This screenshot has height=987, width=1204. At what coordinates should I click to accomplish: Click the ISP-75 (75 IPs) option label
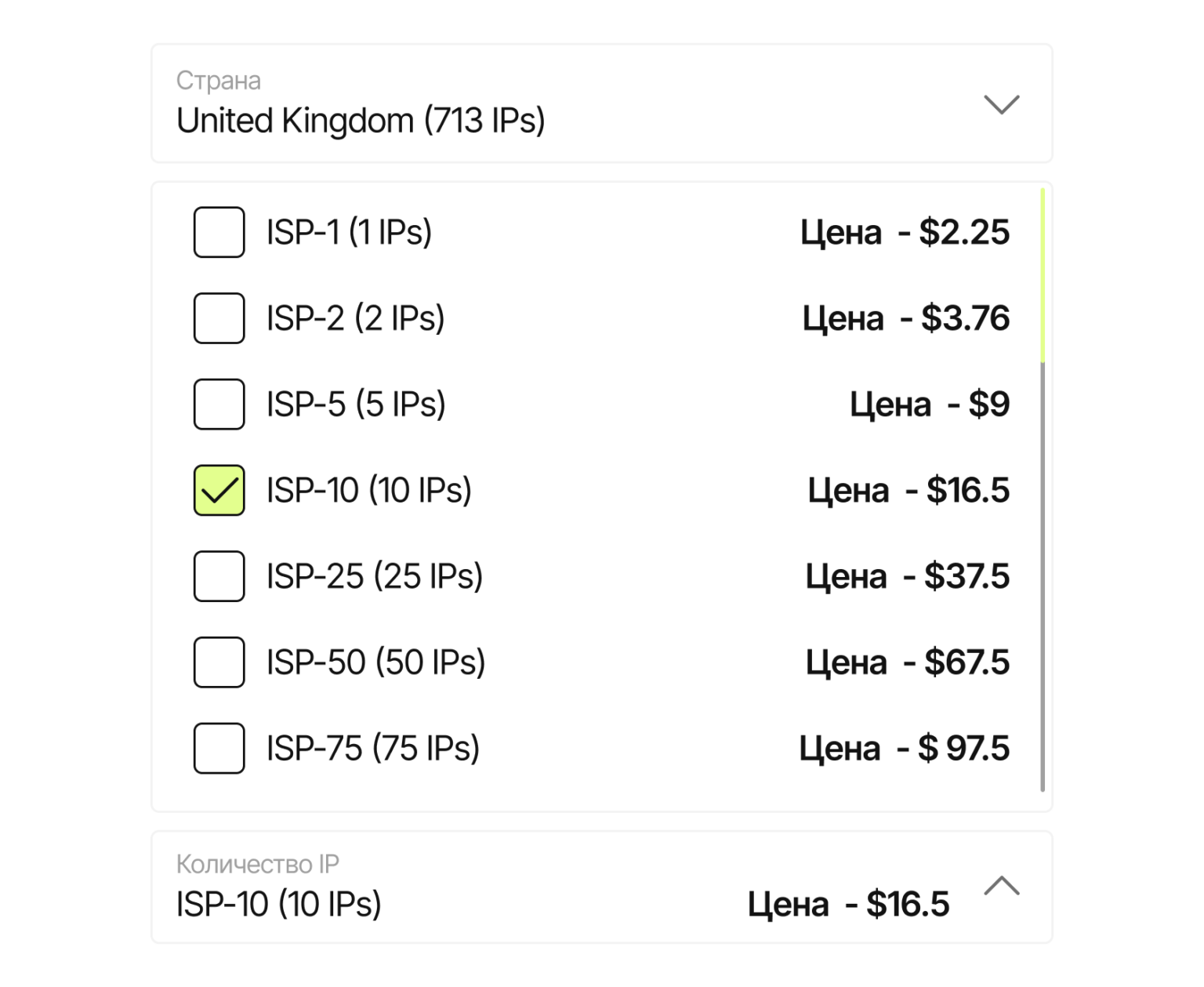(372, 749)
